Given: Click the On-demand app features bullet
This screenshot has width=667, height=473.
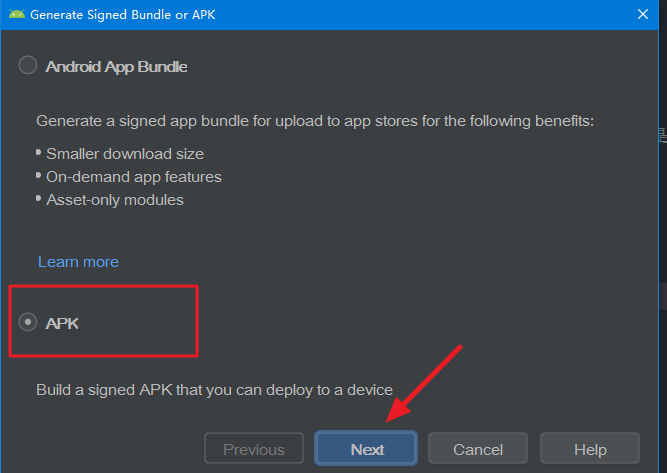Looking at the screenshot, I should pyautogui.click(x=134, y=177).
